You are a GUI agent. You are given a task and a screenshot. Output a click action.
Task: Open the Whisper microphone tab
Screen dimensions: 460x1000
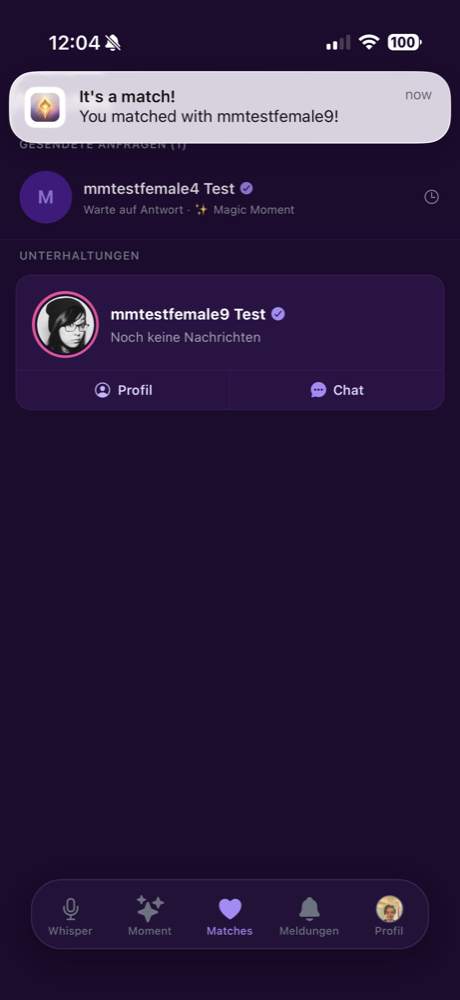[x=70, y=916]
